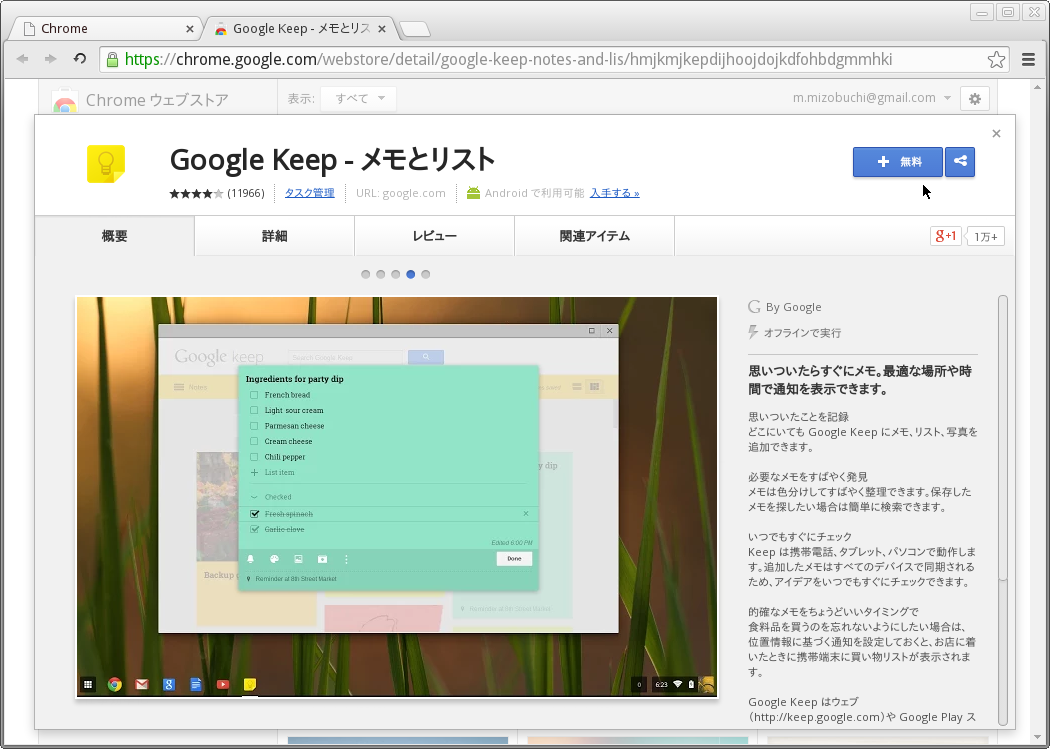The width and height of the screenshot is (1050, 749).
Task: Show the third screenshot via carousel dot
Action: 396,274
